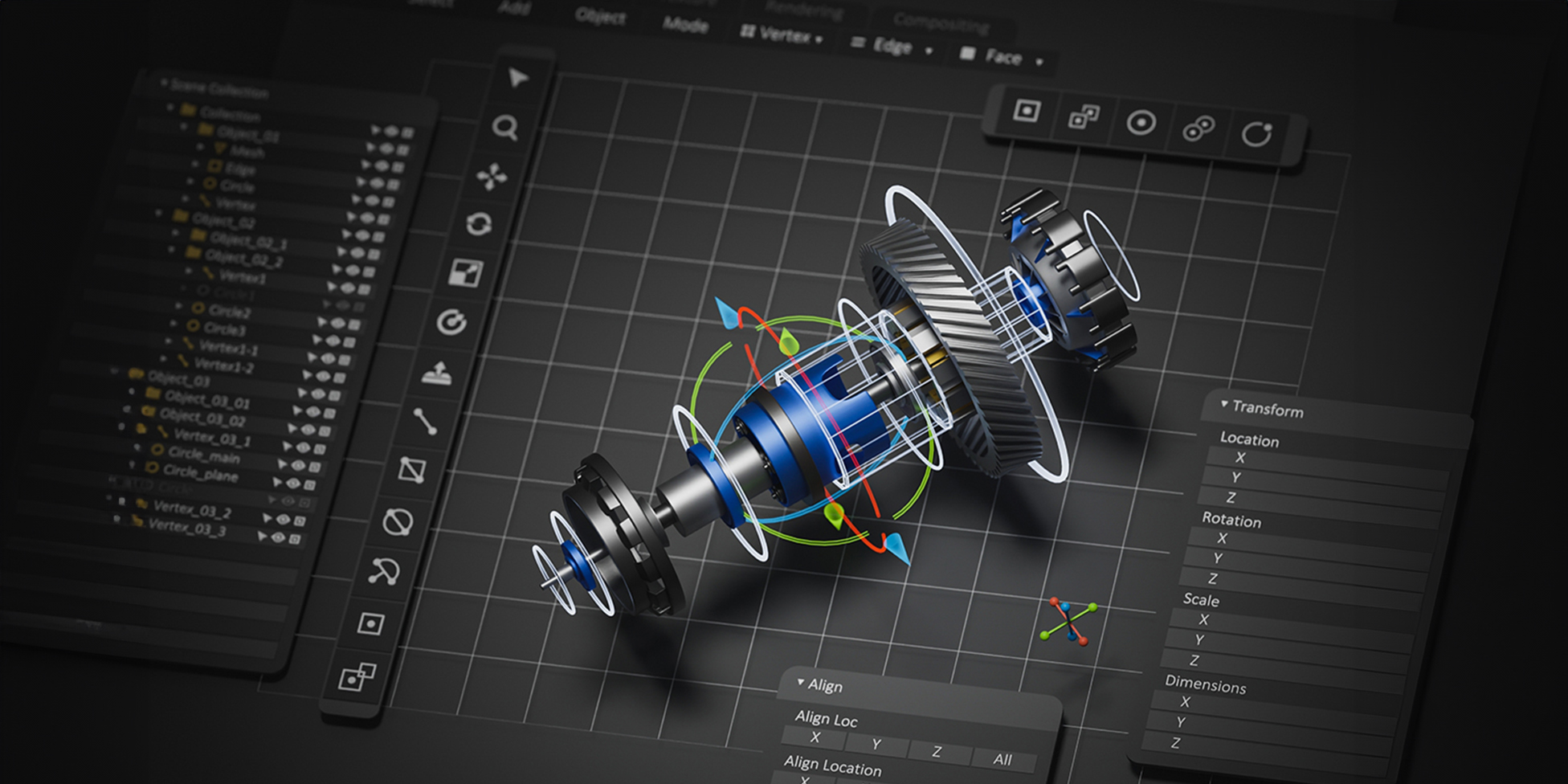Click the linked circles icon in top-right toolbar

click(x=1198, y=129)
